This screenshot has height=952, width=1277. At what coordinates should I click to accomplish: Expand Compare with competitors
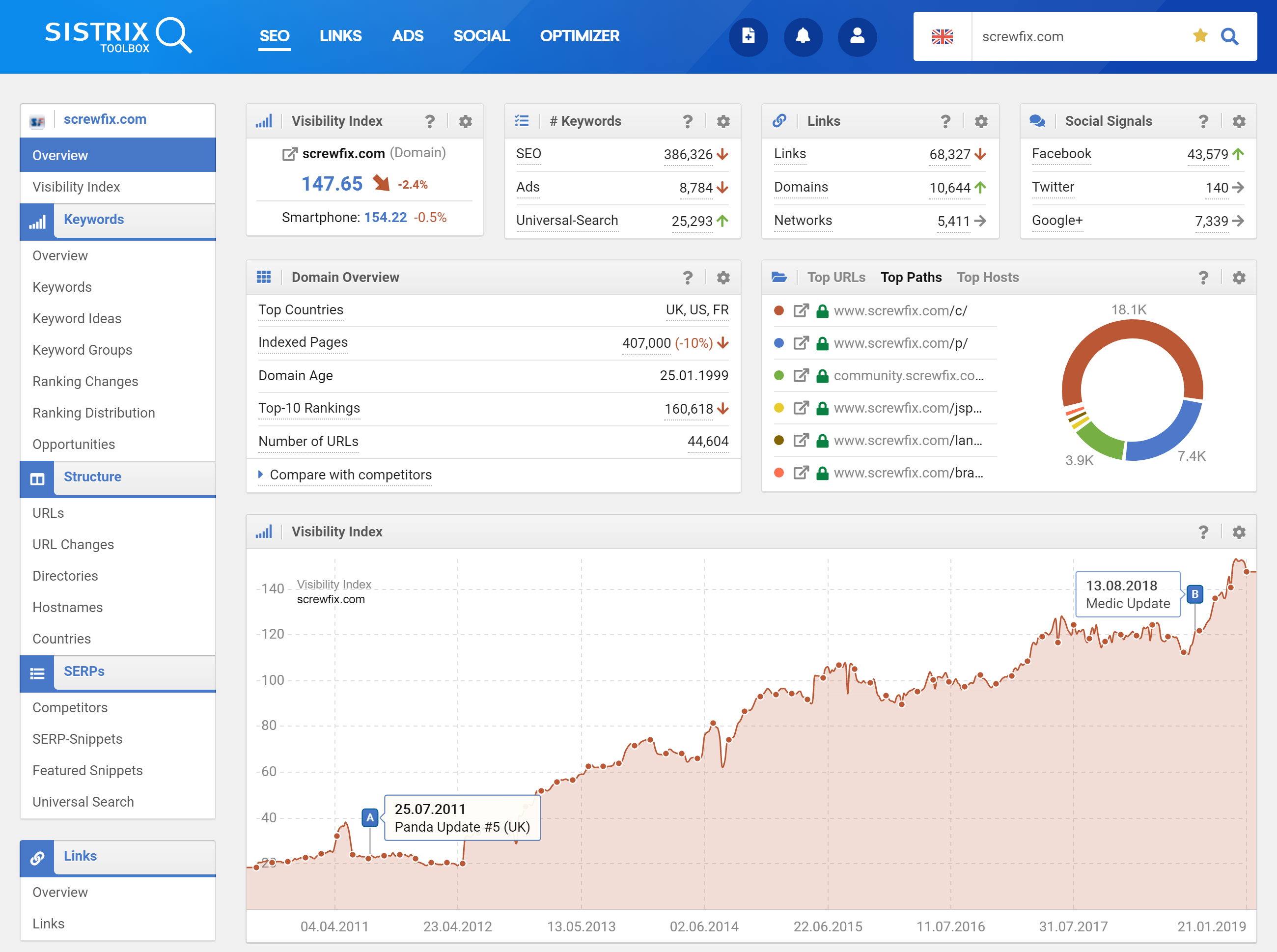pos(350,475)
